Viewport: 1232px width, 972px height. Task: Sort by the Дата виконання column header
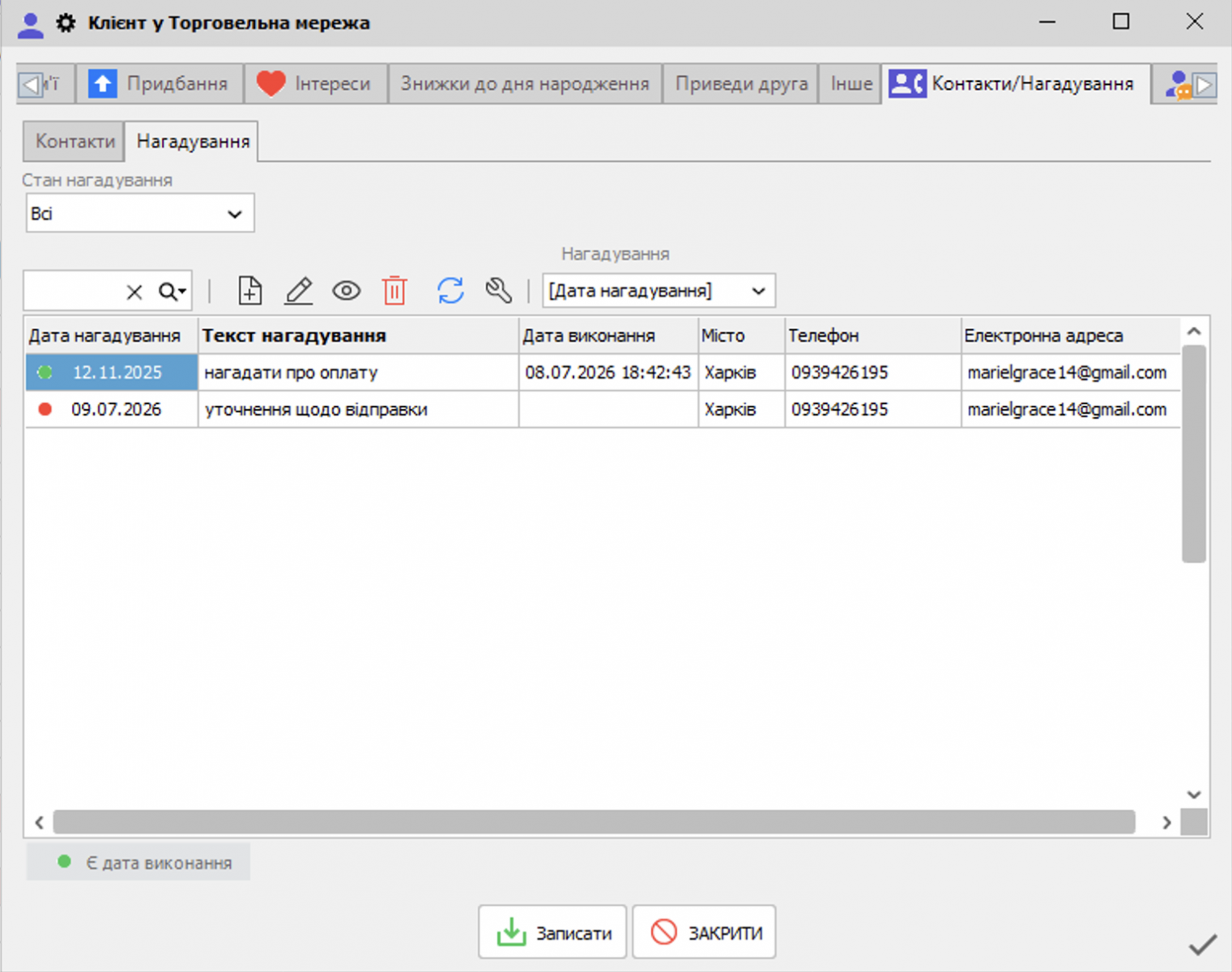608,335
